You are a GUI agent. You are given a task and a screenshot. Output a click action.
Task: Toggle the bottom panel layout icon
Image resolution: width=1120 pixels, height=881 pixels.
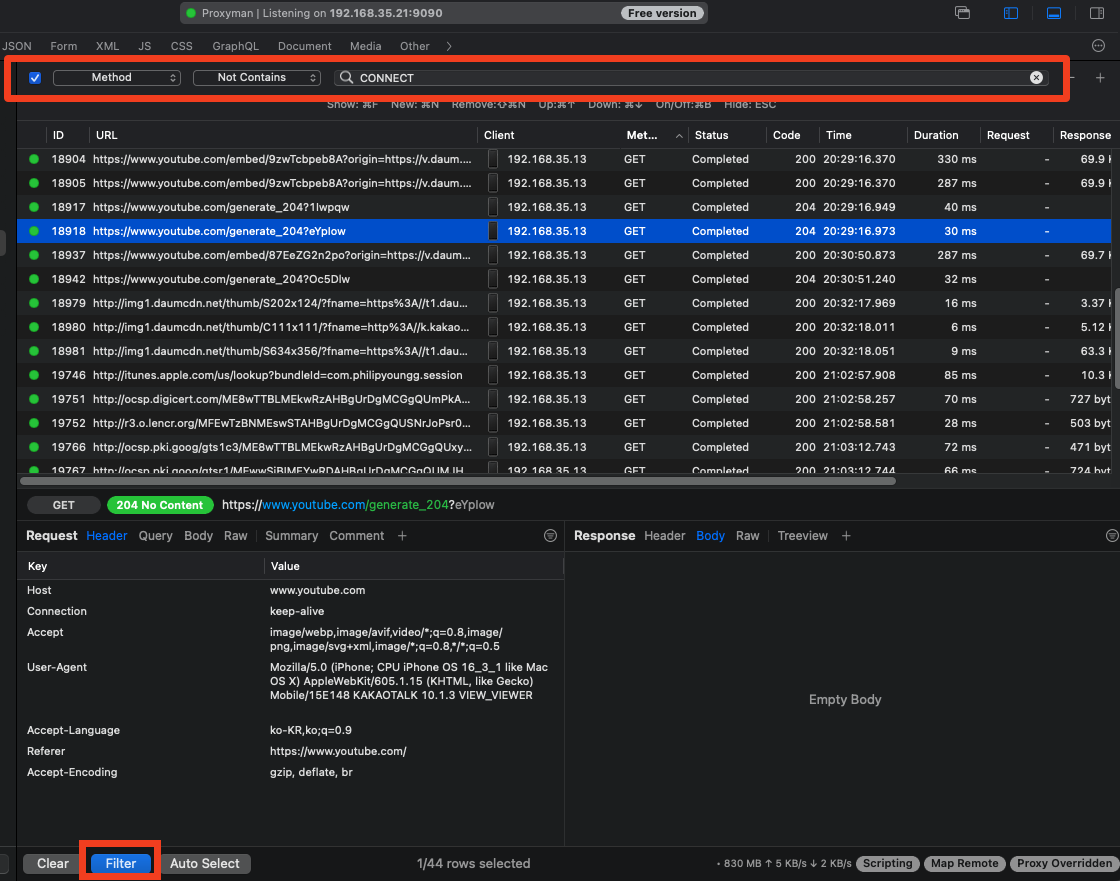pyautogui.click(x=1053, y=13)
